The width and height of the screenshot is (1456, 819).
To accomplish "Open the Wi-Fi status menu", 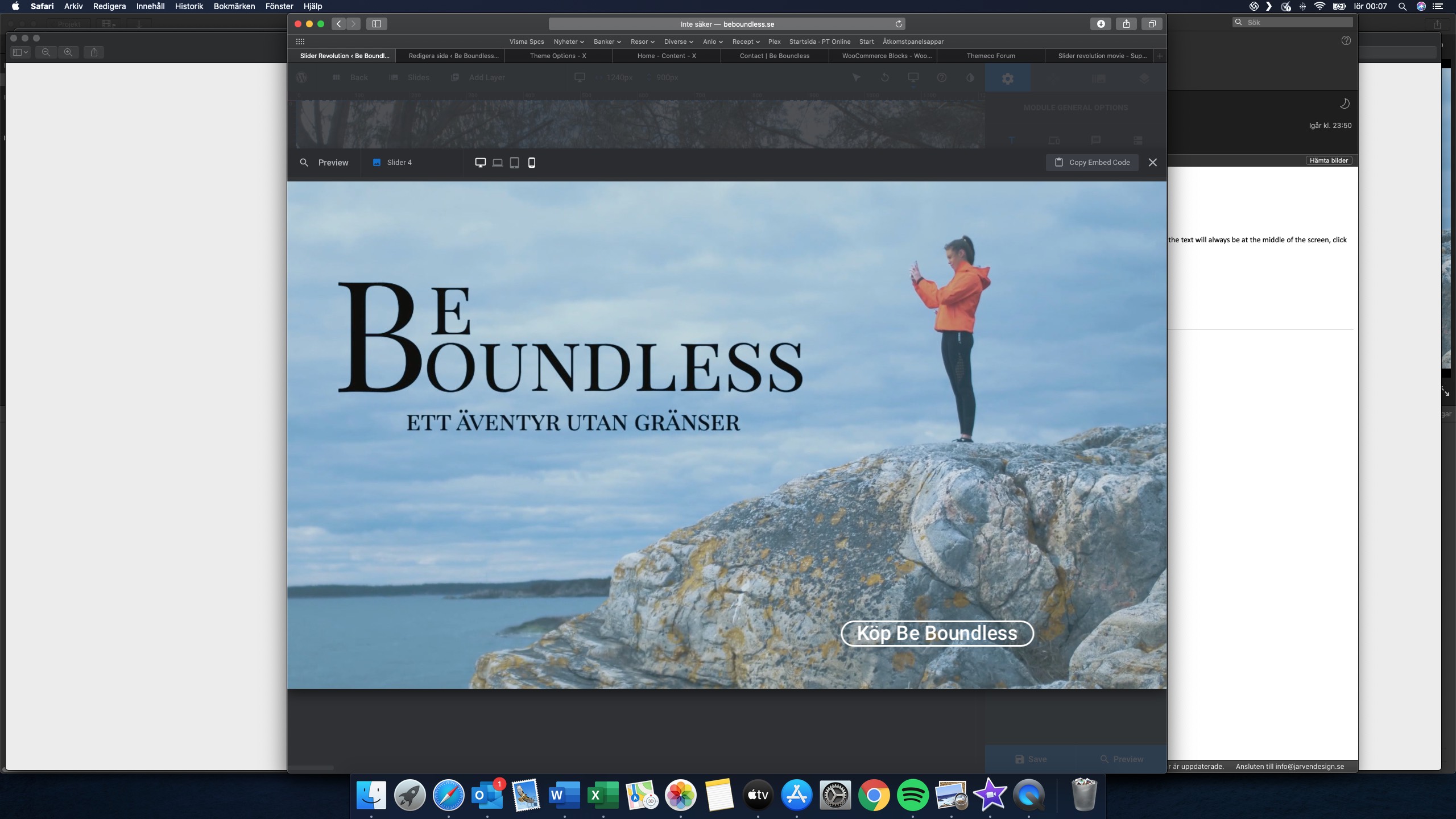I will [x=1320, y=6].
